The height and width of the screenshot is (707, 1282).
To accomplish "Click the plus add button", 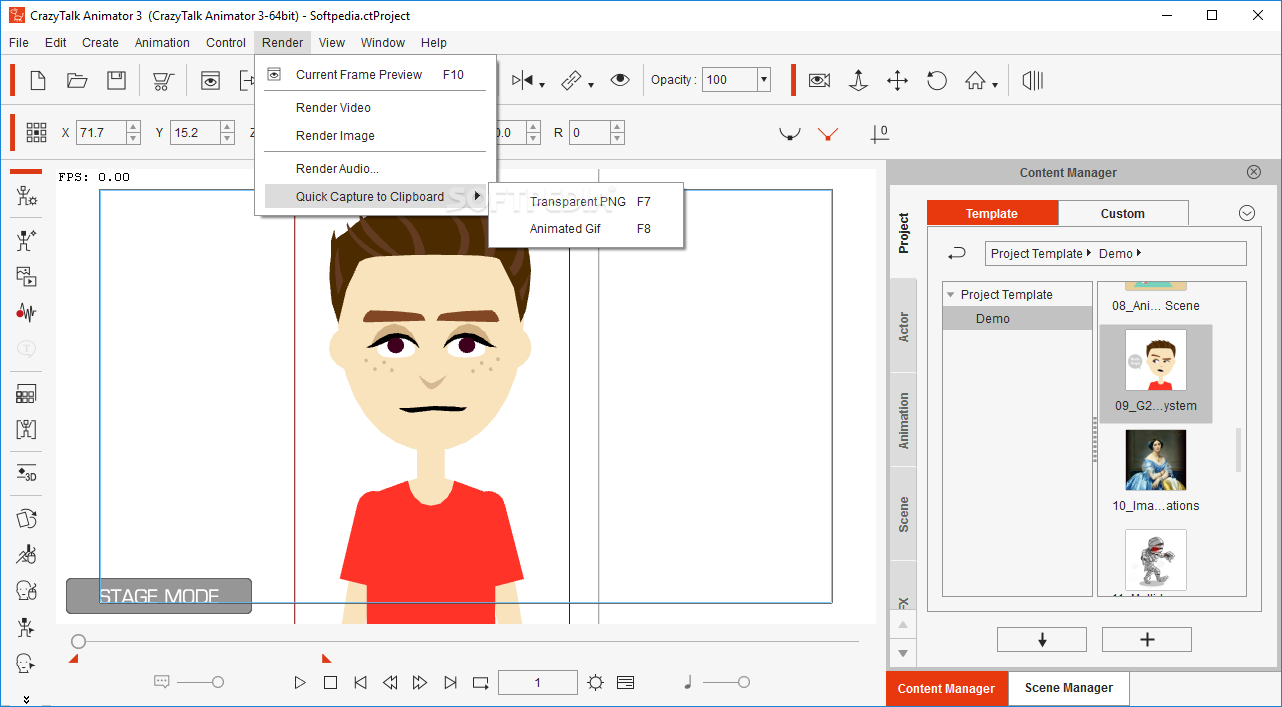I will click(1147, 640).
